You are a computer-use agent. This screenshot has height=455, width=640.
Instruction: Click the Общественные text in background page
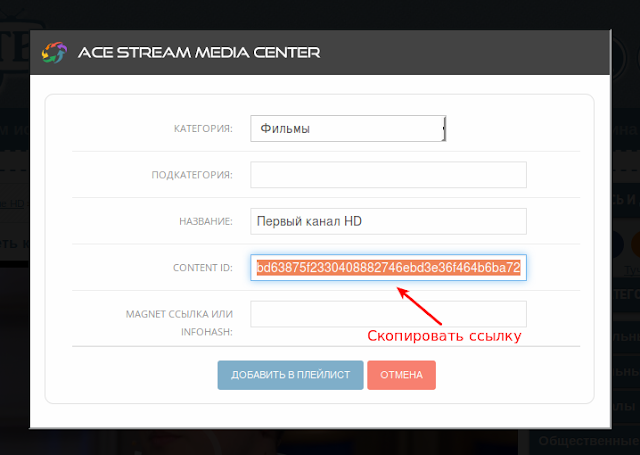click(589, 441)
